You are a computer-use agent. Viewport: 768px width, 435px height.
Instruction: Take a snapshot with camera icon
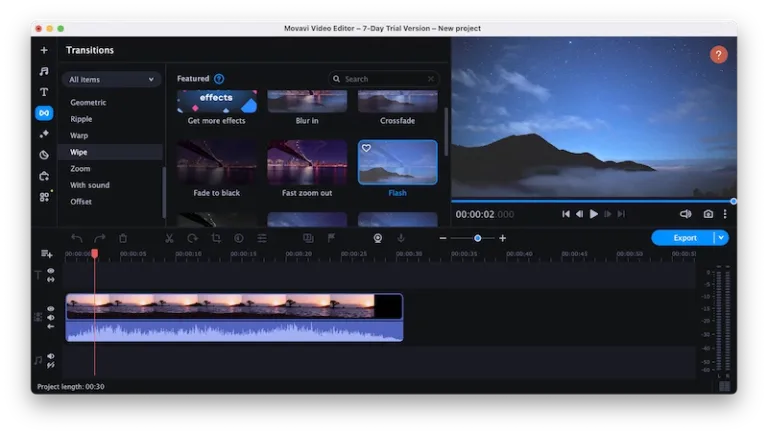pos(708,214)
